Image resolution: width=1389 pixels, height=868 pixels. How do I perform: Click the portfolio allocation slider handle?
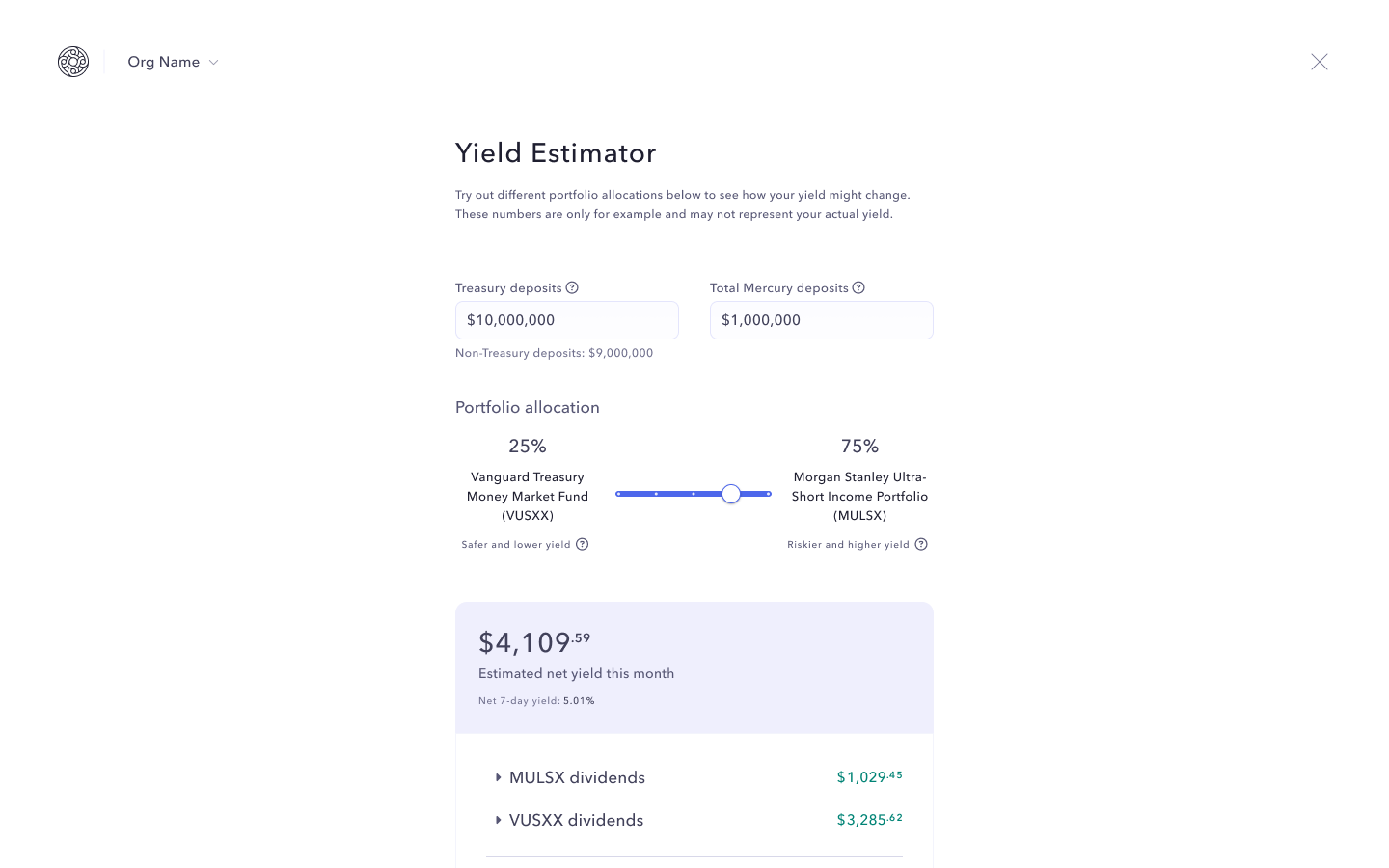(x=731, y=494)
